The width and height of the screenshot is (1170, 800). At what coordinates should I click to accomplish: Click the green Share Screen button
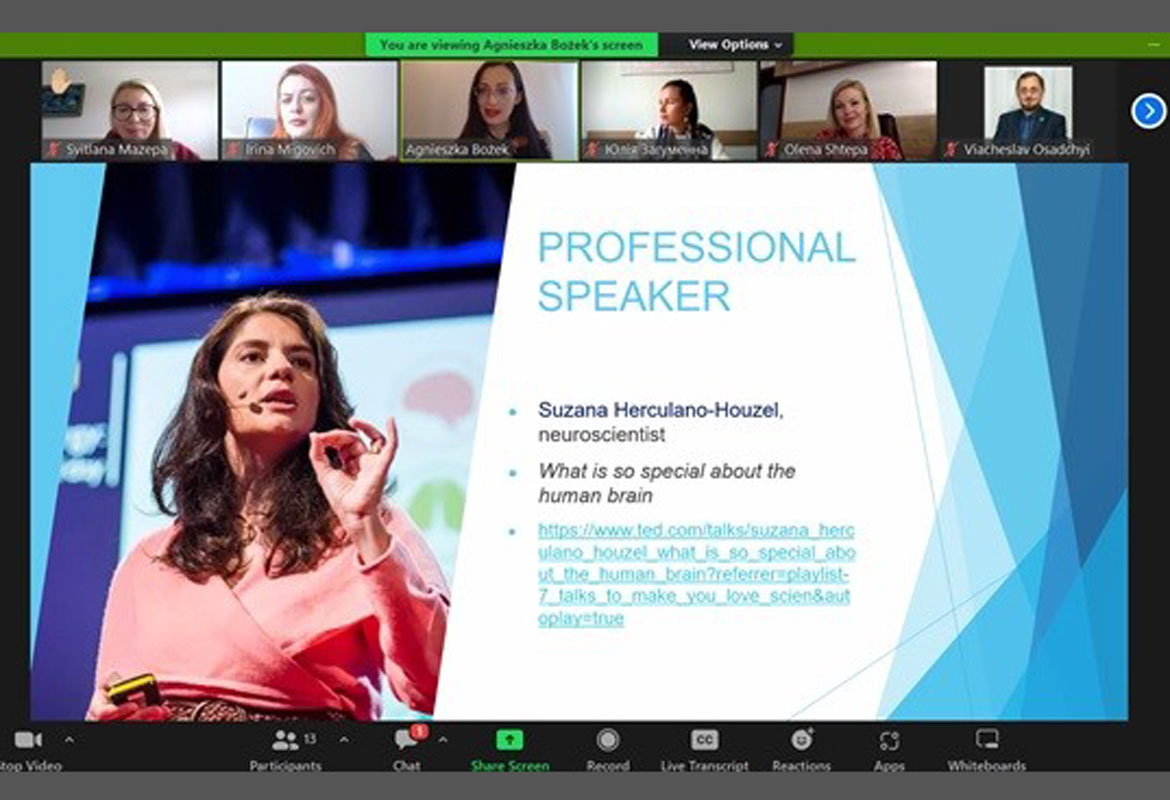(510, 750)
